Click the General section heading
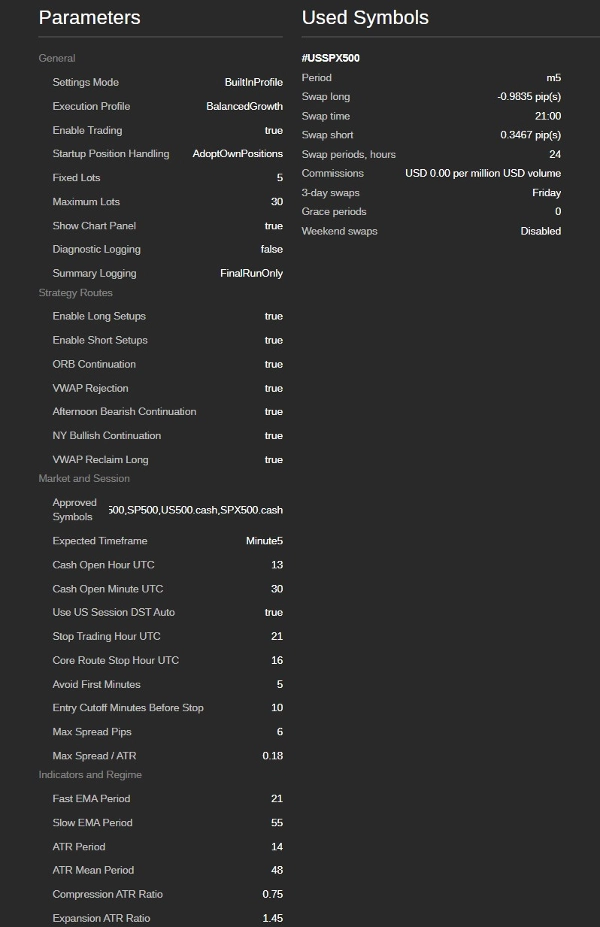 [57, 58]
